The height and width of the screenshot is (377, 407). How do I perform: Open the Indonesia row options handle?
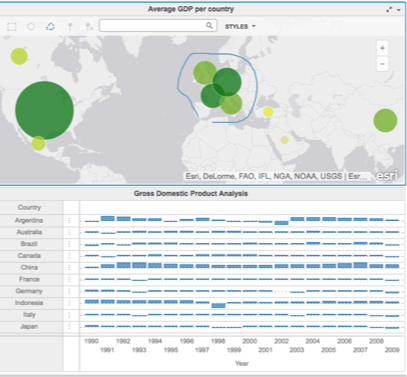(x=69, y=303)
